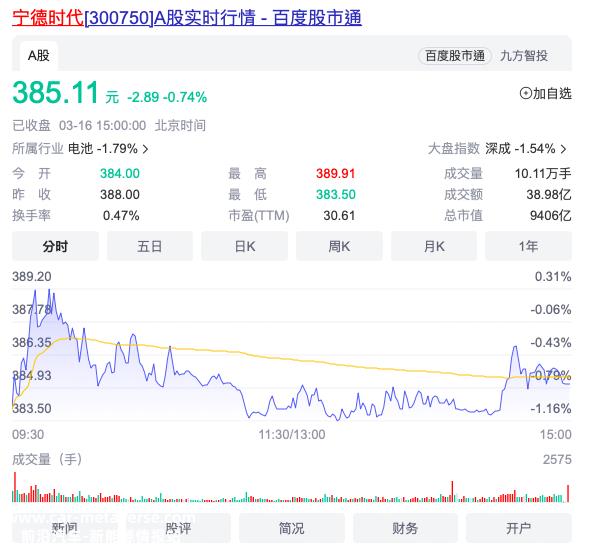
Task: Click the 成交额 value 38.98亿
Action: point(549,194)
